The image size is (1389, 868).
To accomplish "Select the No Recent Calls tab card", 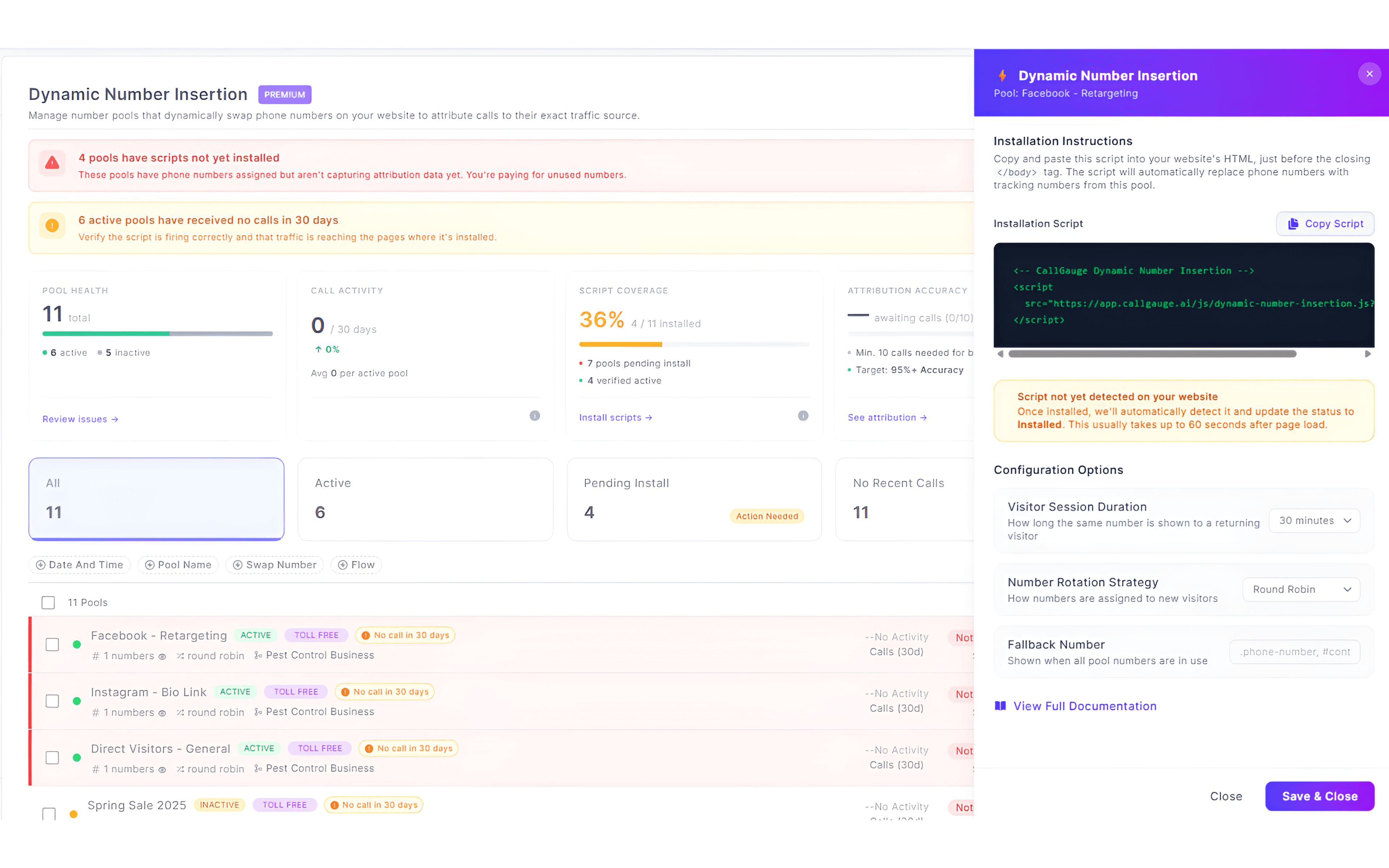I will click(x=905, y=499).
